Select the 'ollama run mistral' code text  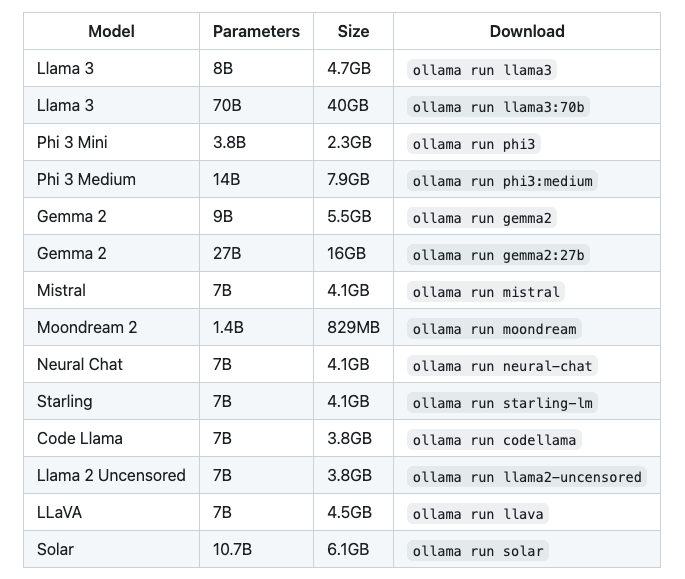[486, 291]
